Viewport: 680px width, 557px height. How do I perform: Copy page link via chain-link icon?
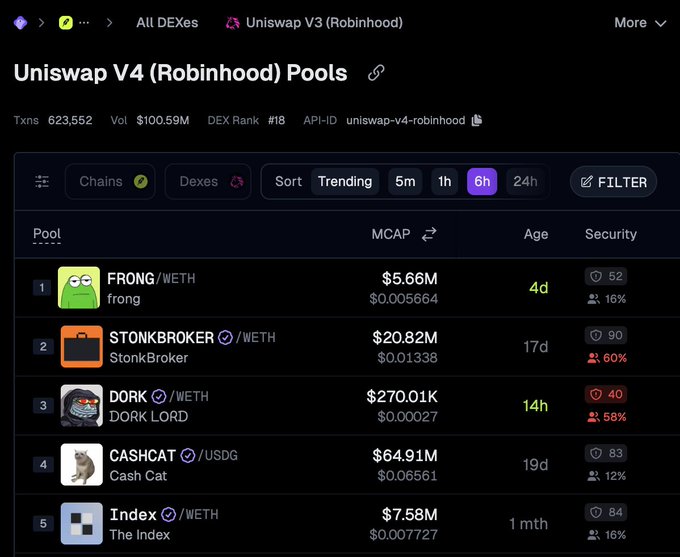[376, 73]
